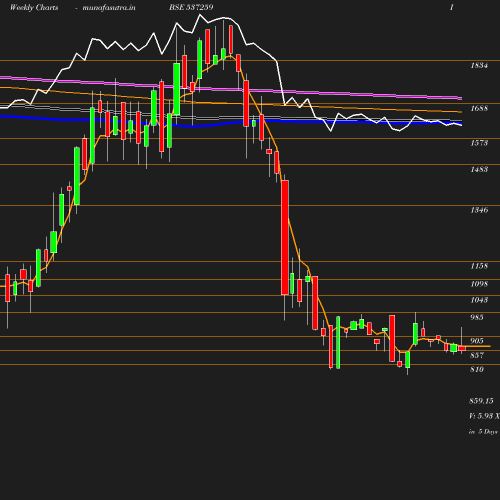Click the 'Weekly Charts' title text

click(x=34, y=7)
